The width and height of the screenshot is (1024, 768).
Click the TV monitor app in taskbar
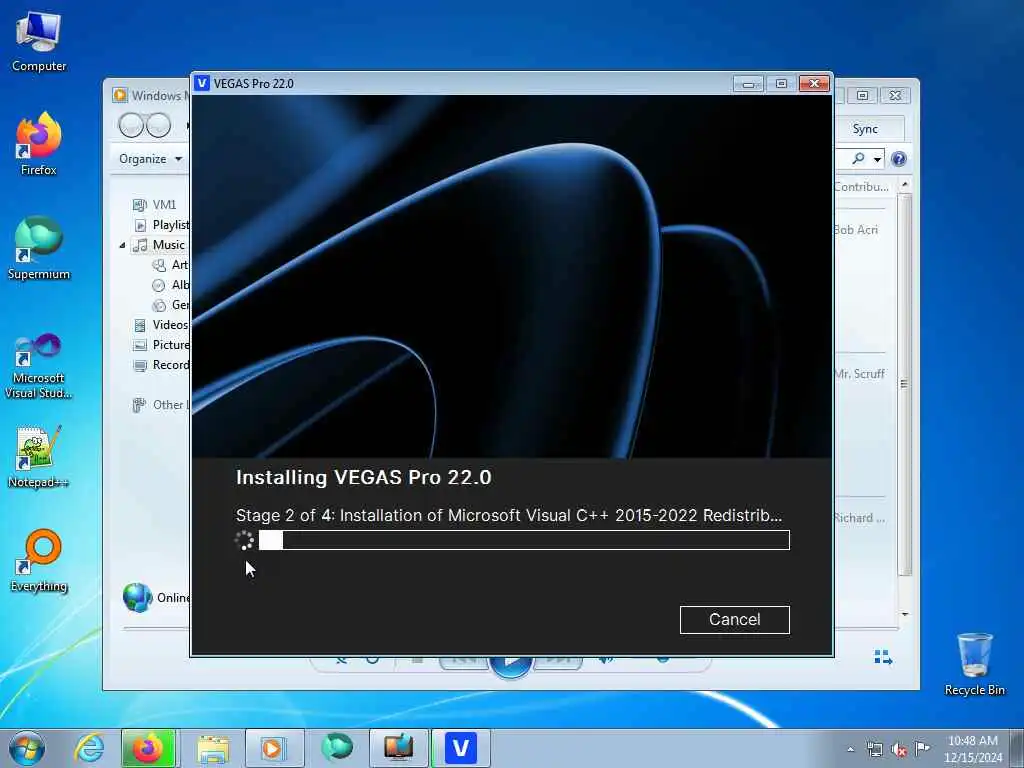[398, 748]
